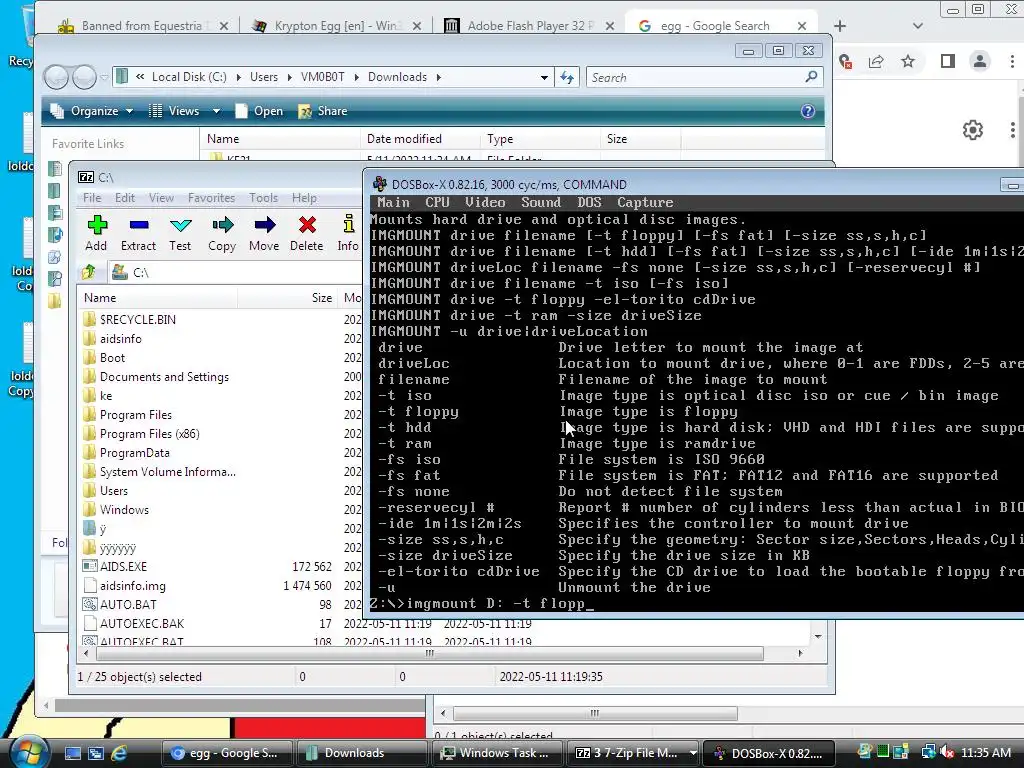The height and width of the screenshot is (768, 1024).
Task: Open Sound menu in DOSBox-X
Action: tap(541, 202)
